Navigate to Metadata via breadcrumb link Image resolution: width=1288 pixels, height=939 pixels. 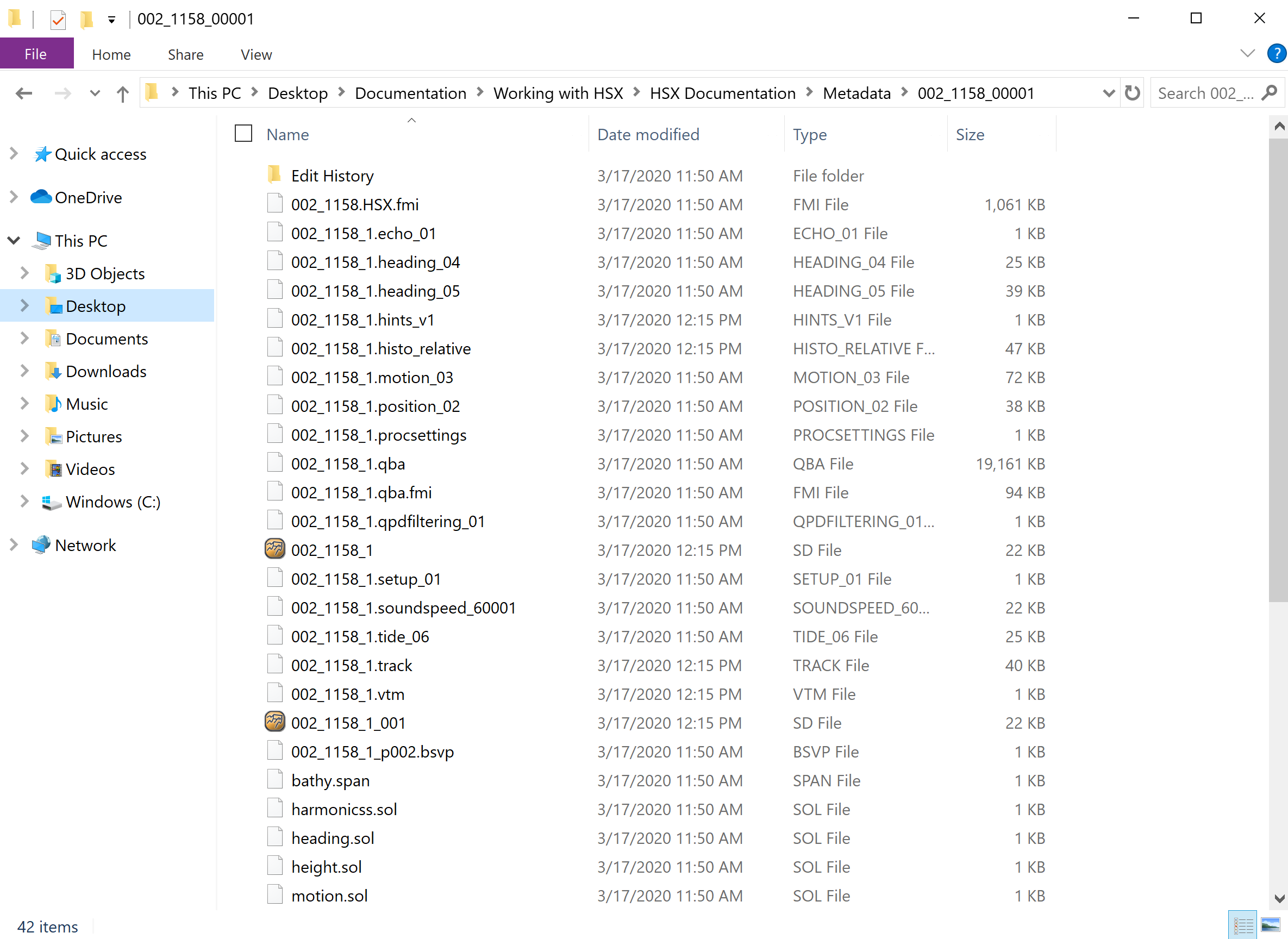[x=856, y=92]
